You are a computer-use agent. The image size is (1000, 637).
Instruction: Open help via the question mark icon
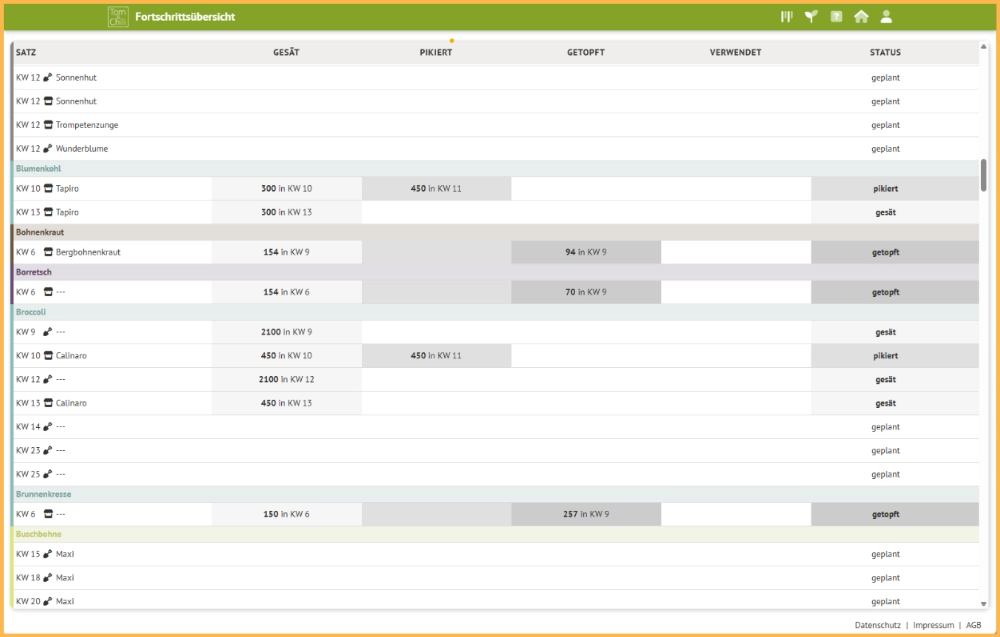point(836,17)
